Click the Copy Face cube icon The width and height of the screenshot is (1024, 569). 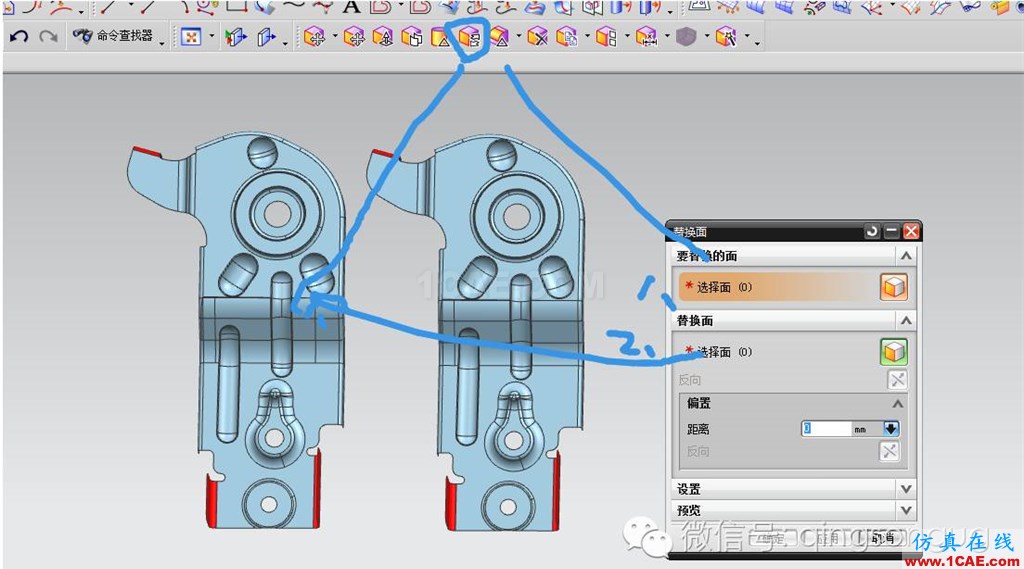(566, 37)
